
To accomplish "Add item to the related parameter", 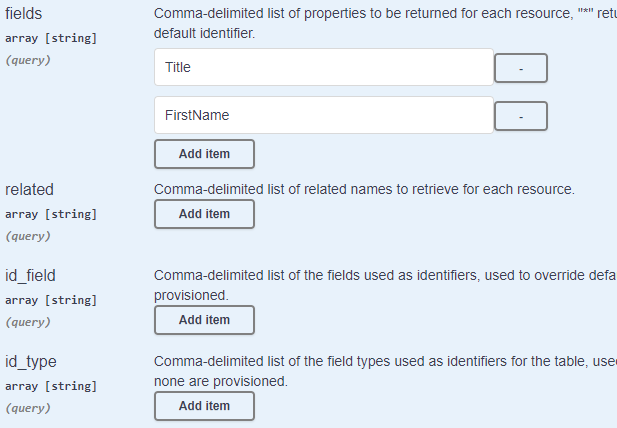I will click(204, 214).
